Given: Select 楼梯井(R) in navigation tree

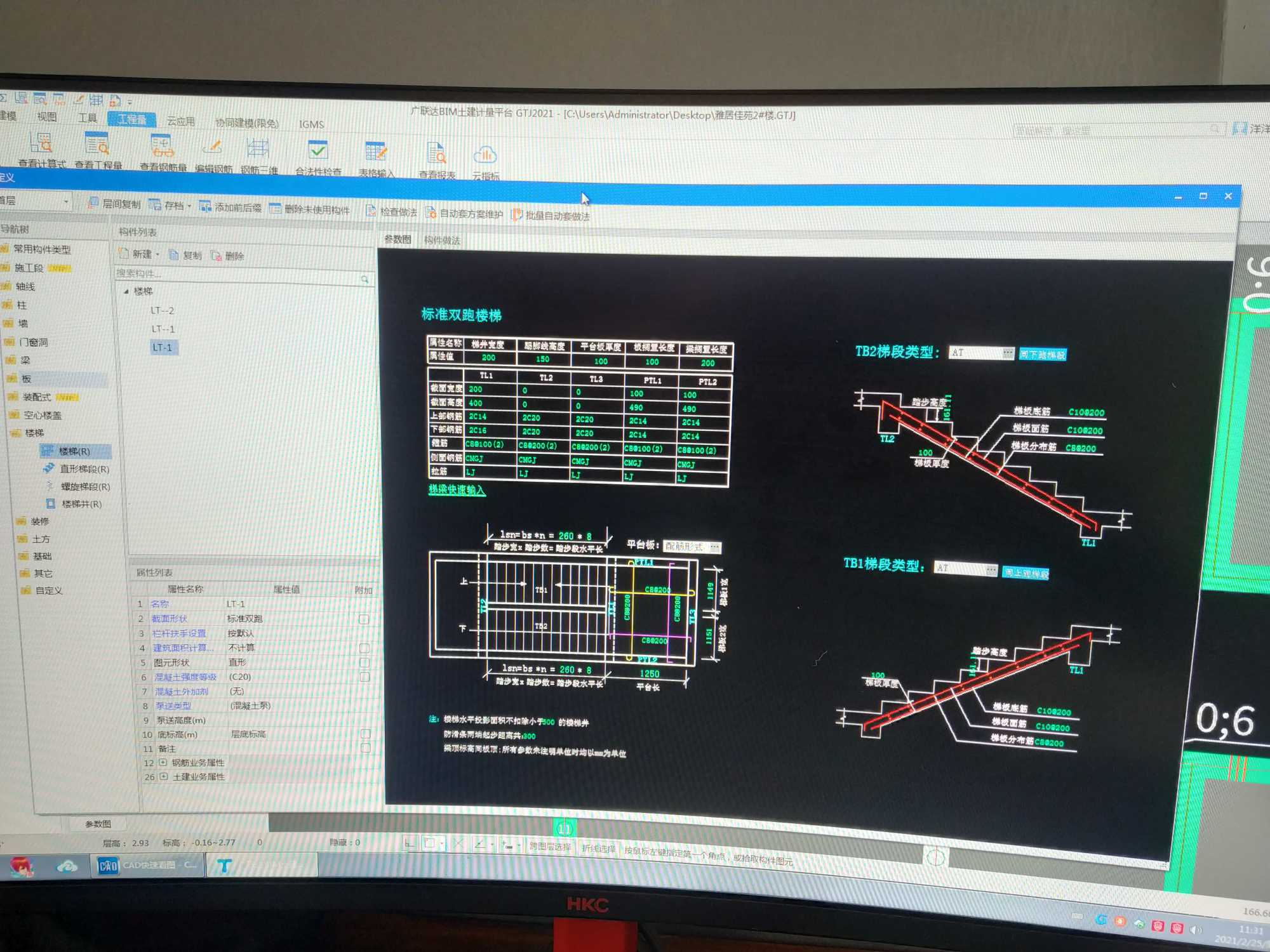Looking at the screenshot, I should coord(74,503).
